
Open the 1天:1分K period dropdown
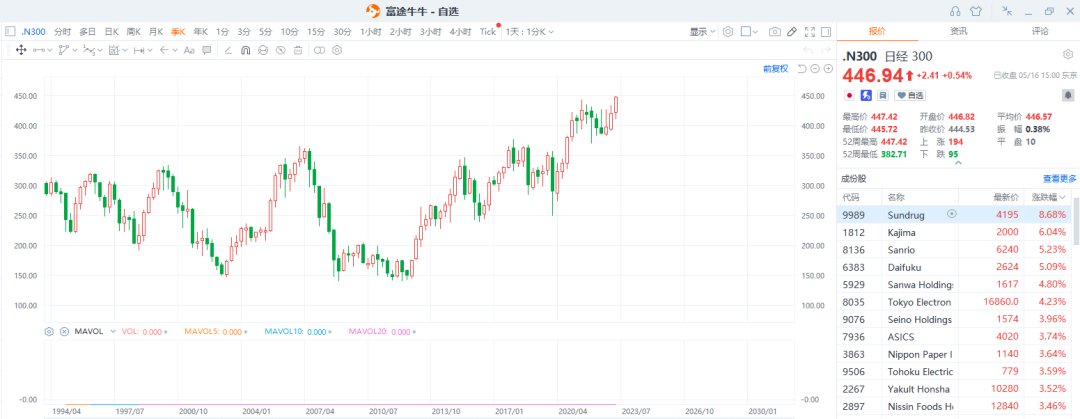click(x=530, y=31)
